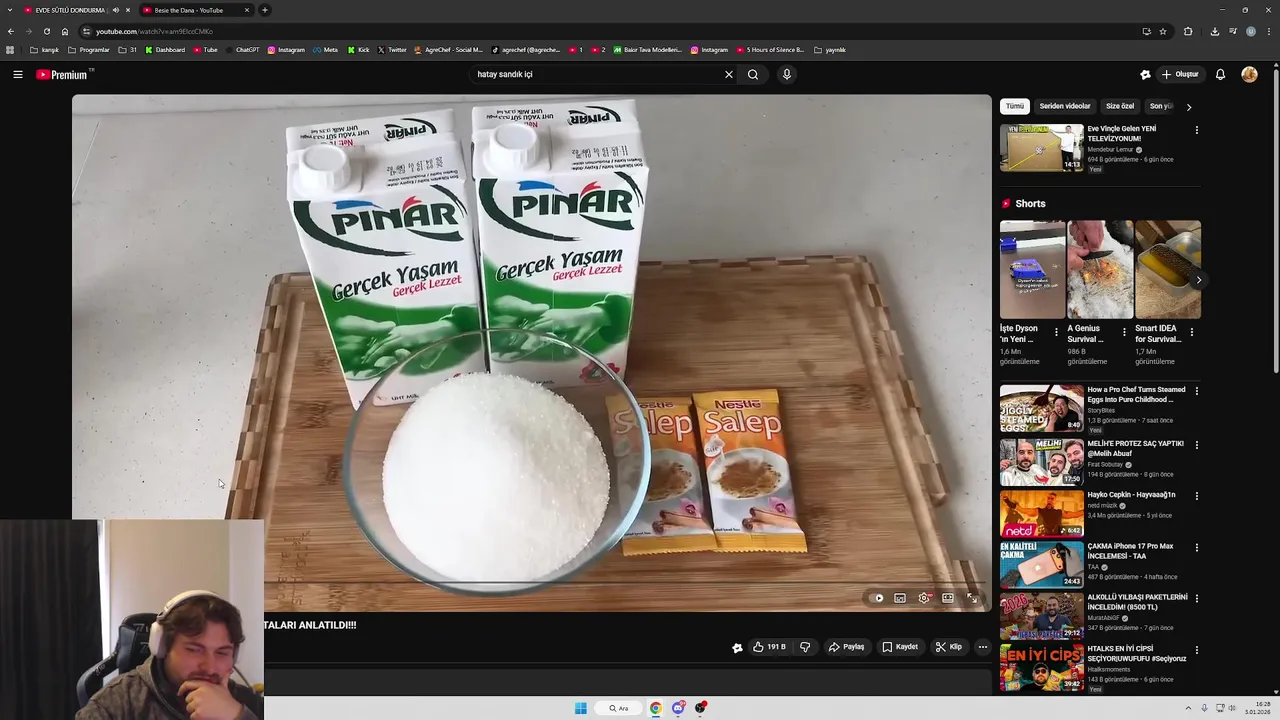The height and width of the screenshot is (720, 1280).
Task: Open Kick bookmark
Action: (359, 50)
